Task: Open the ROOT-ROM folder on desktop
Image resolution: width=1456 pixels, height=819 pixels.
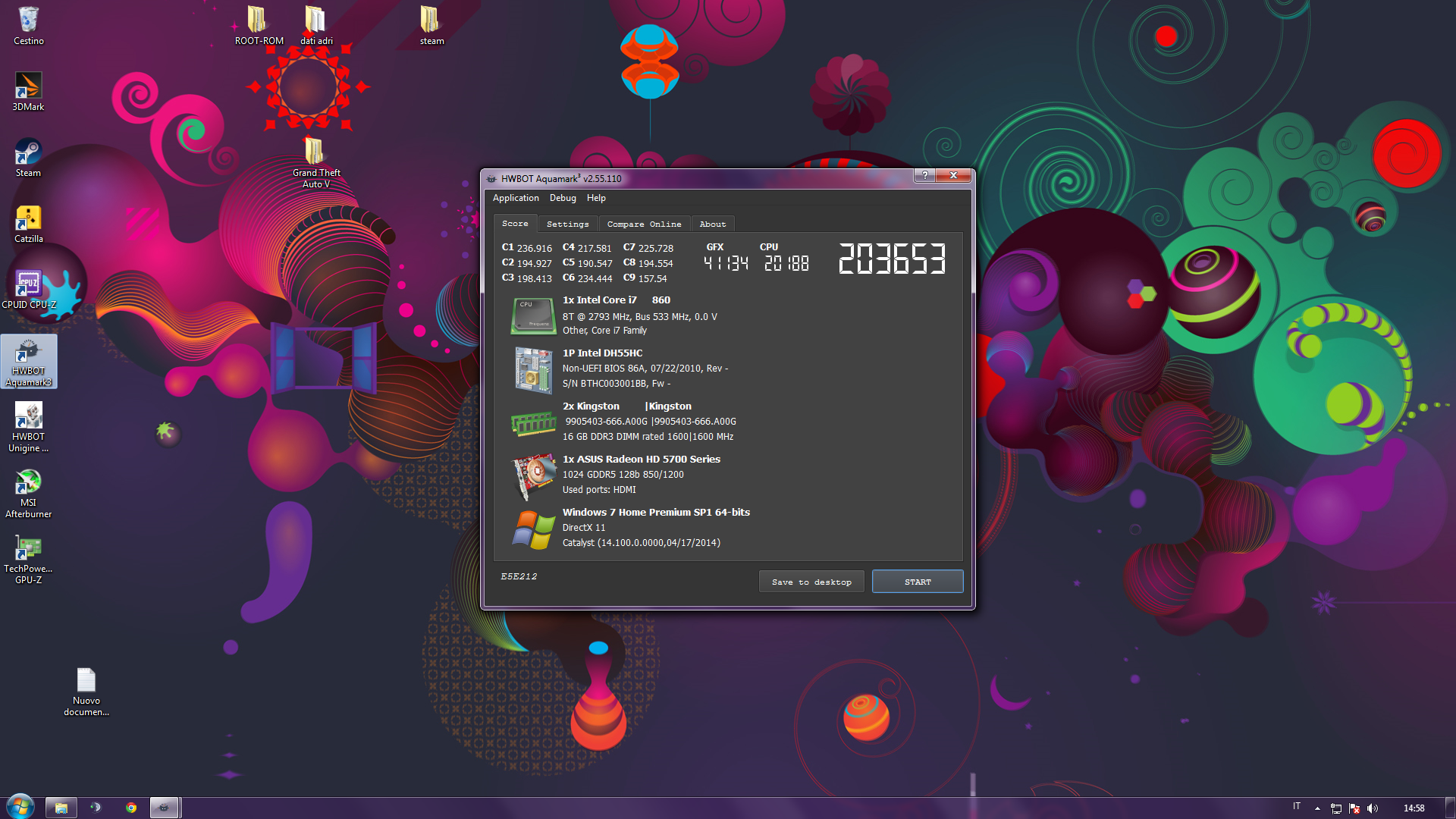Action: click(x=259, y=25)
